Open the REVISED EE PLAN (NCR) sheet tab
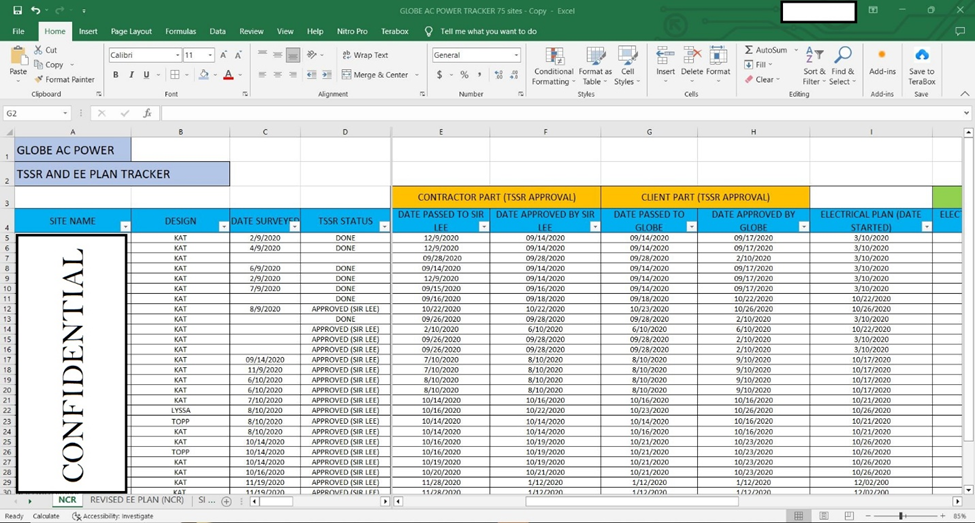The width and height of the screenshot is (975, 523). (x=136, y=499)
